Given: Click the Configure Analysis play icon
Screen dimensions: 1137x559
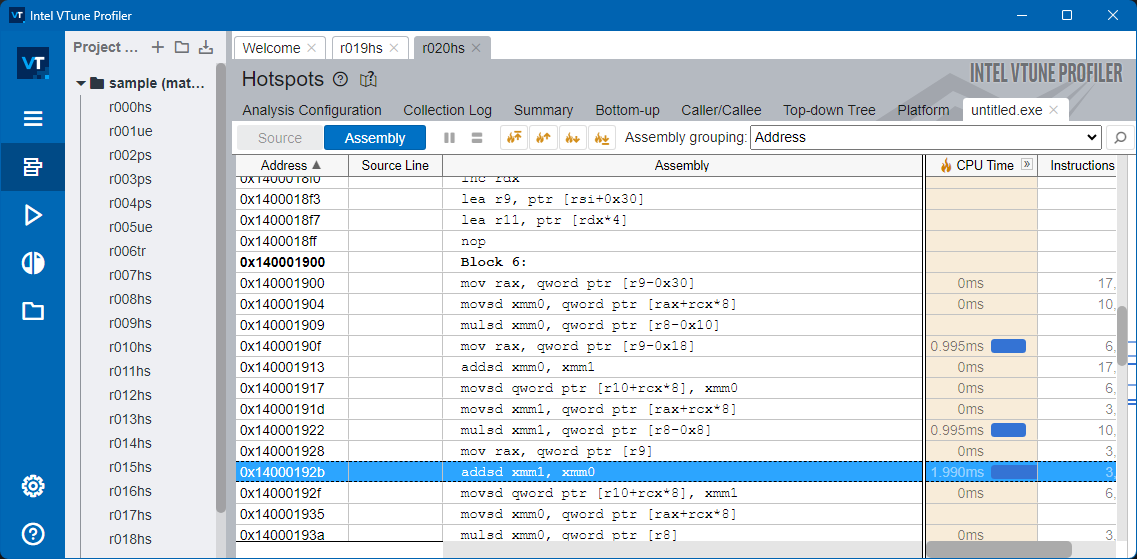Looking at the screenshot, I should pos(32,215).
